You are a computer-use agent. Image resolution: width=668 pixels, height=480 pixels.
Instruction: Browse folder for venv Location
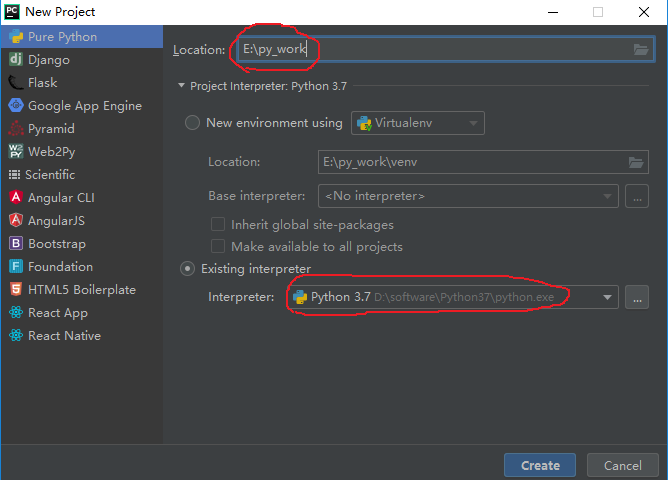tap(636, 162)
